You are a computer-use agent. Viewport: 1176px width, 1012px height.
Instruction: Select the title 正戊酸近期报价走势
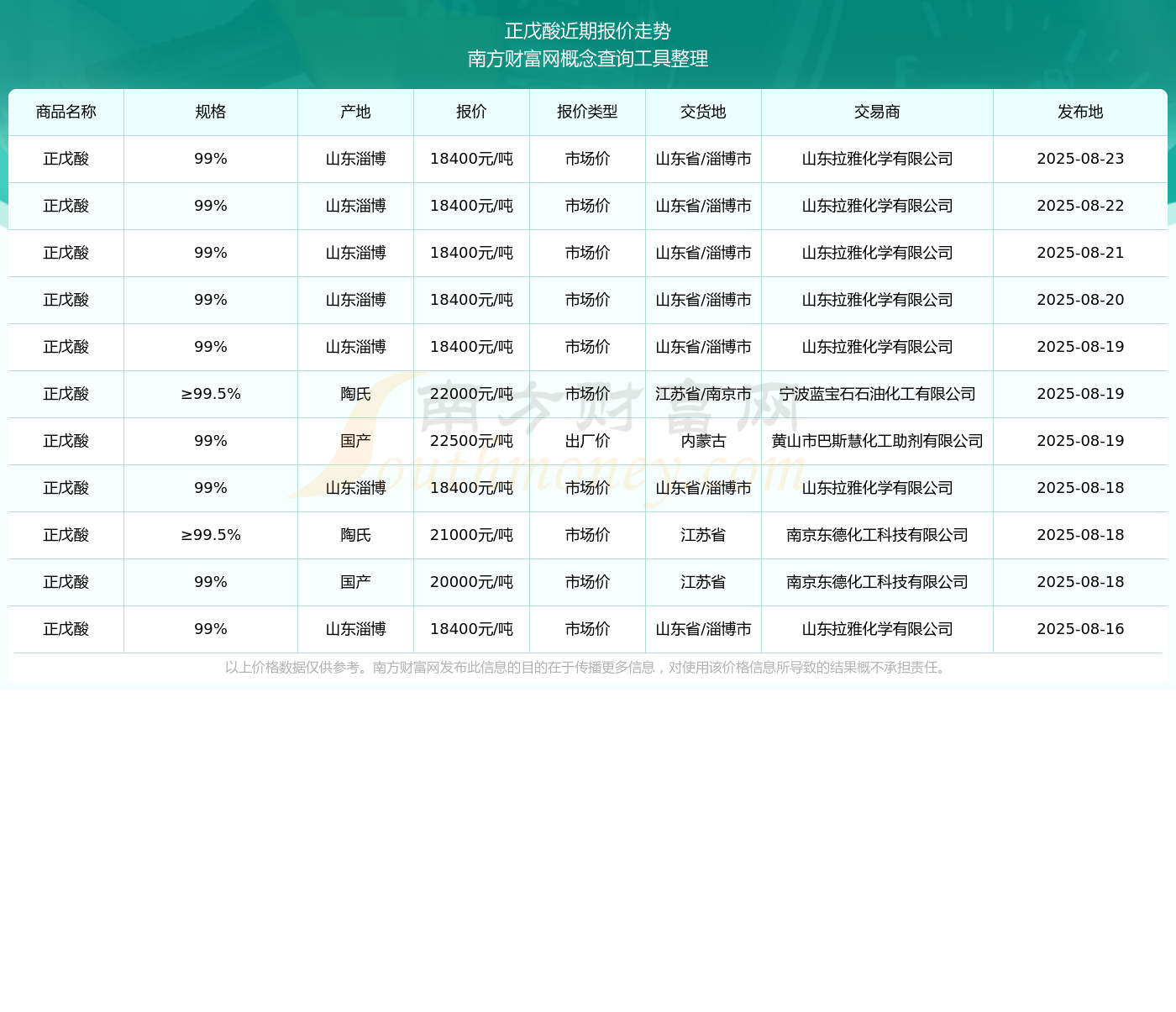pyautogui.click(x=588, y=31)
